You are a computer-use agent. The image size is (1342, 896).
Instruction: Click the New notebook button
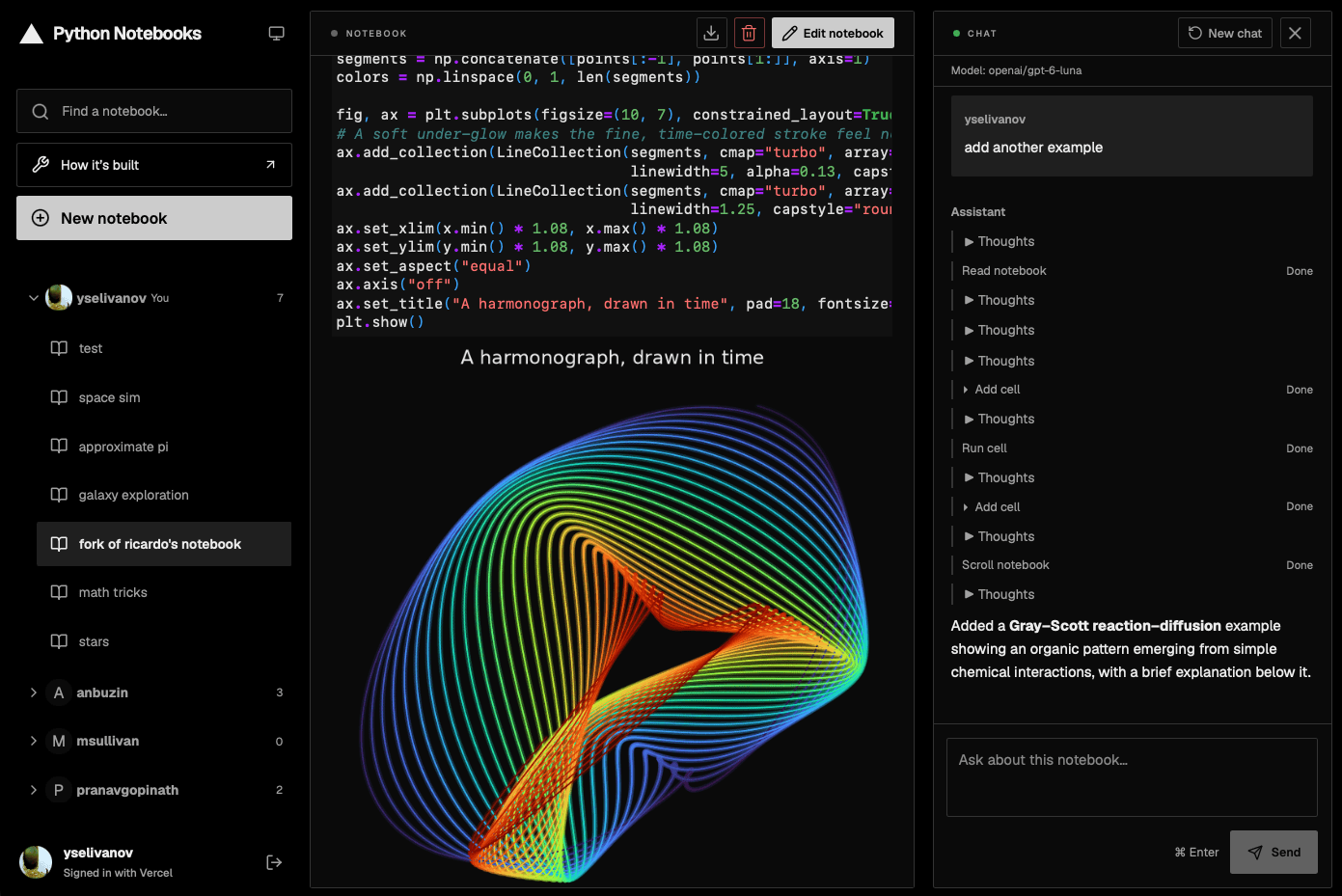[x=154, y=218]
